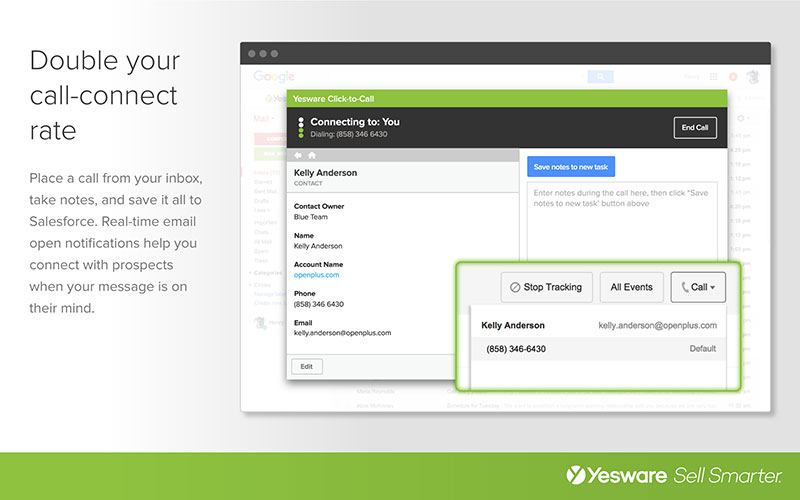Open All Events view
The height and width of the screenshot is (500, 800).
(632, 287)
